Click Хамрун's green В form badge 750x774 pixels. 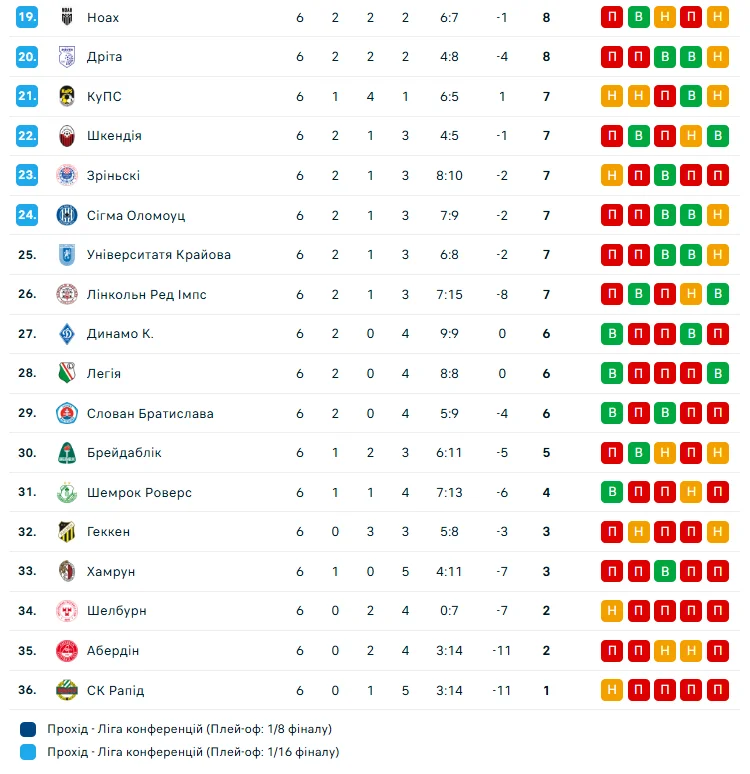[664, 571]
